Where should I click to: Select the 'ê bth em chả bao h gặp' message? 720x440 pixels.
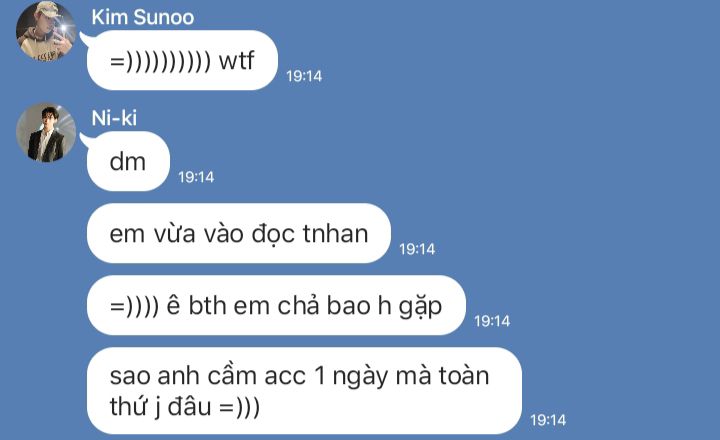pos(276,305)
